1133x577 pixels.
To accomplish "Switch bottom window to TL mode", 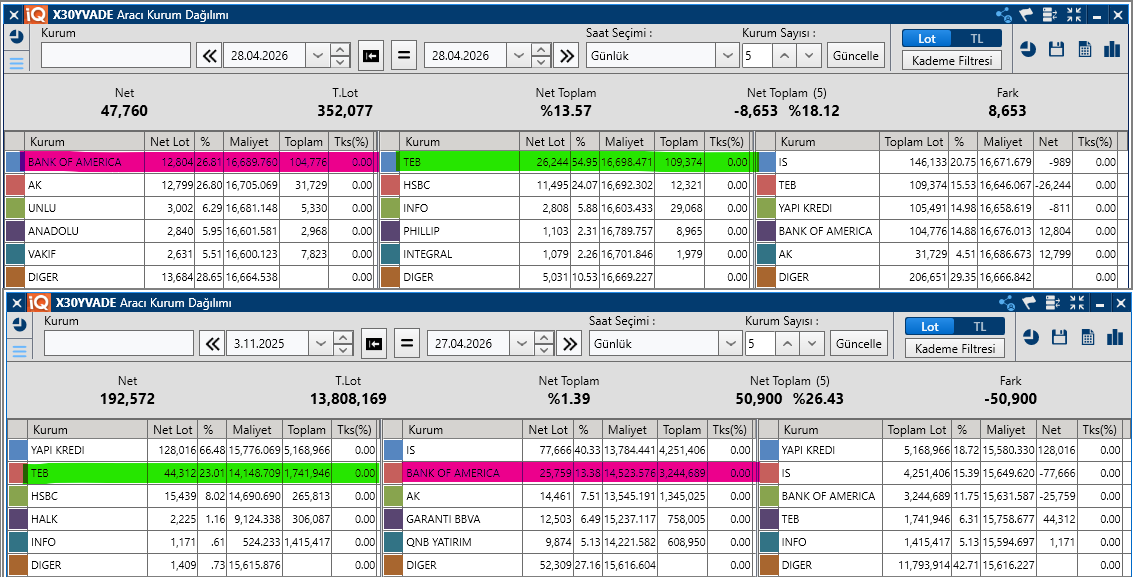I will [x=979, y=326].
